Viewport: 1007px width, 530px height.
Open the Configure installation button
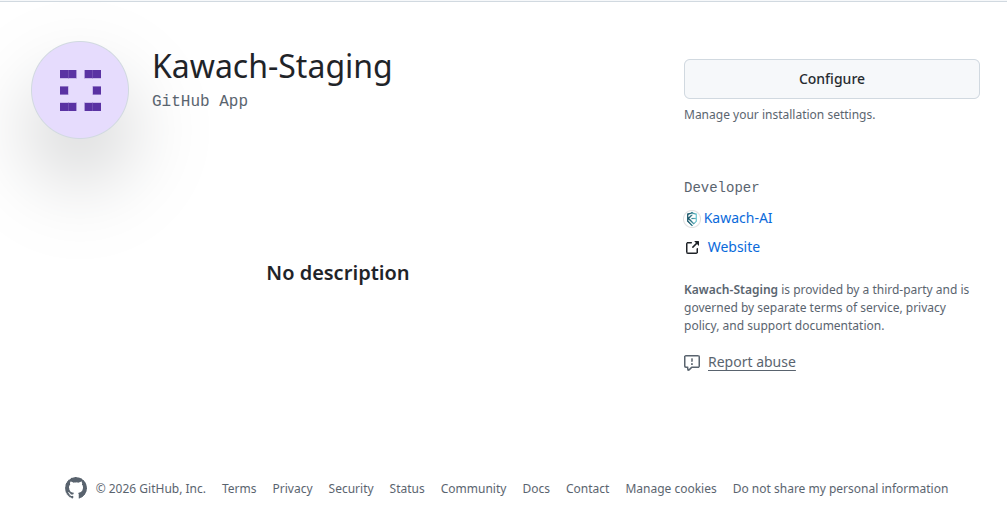(832, 79)
